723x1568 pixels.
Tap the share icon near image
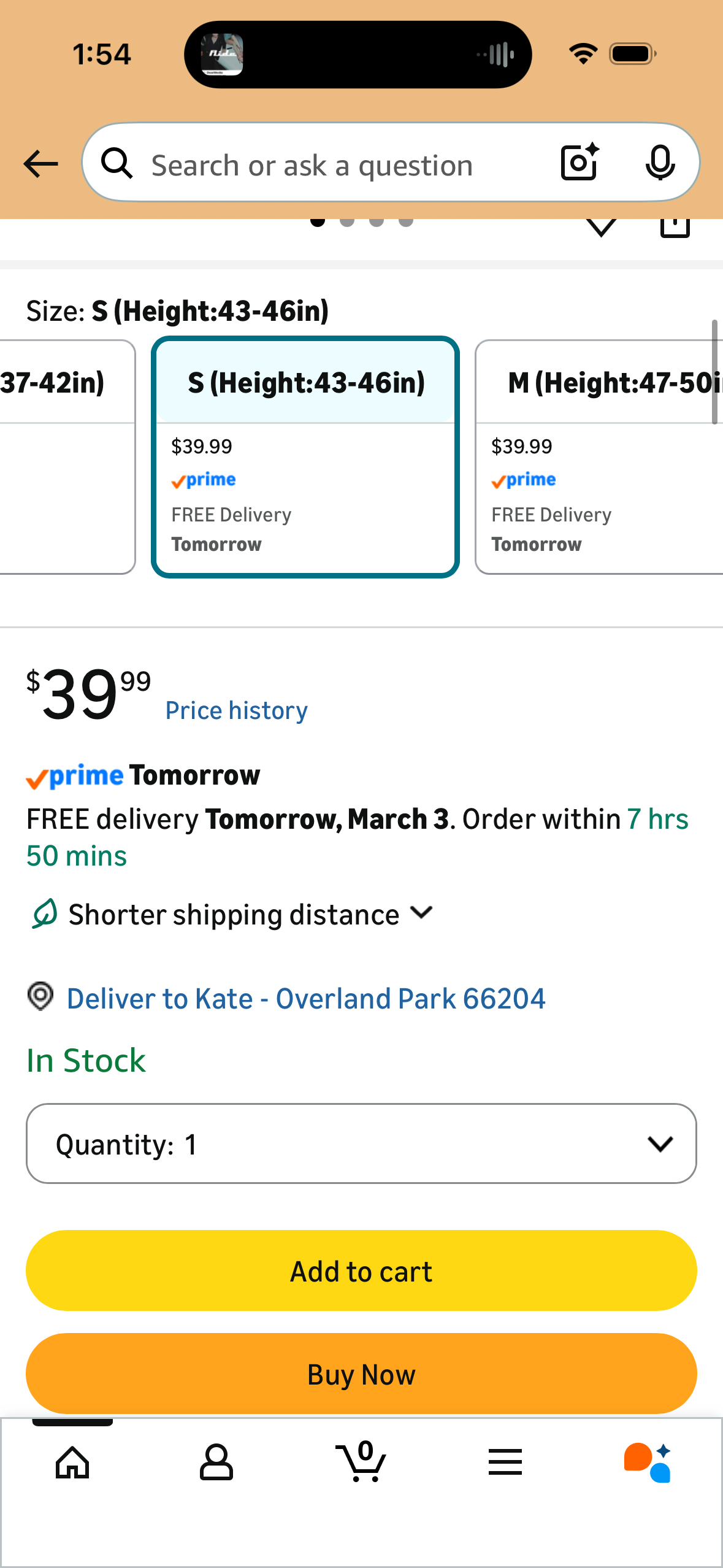coord(675,227)
